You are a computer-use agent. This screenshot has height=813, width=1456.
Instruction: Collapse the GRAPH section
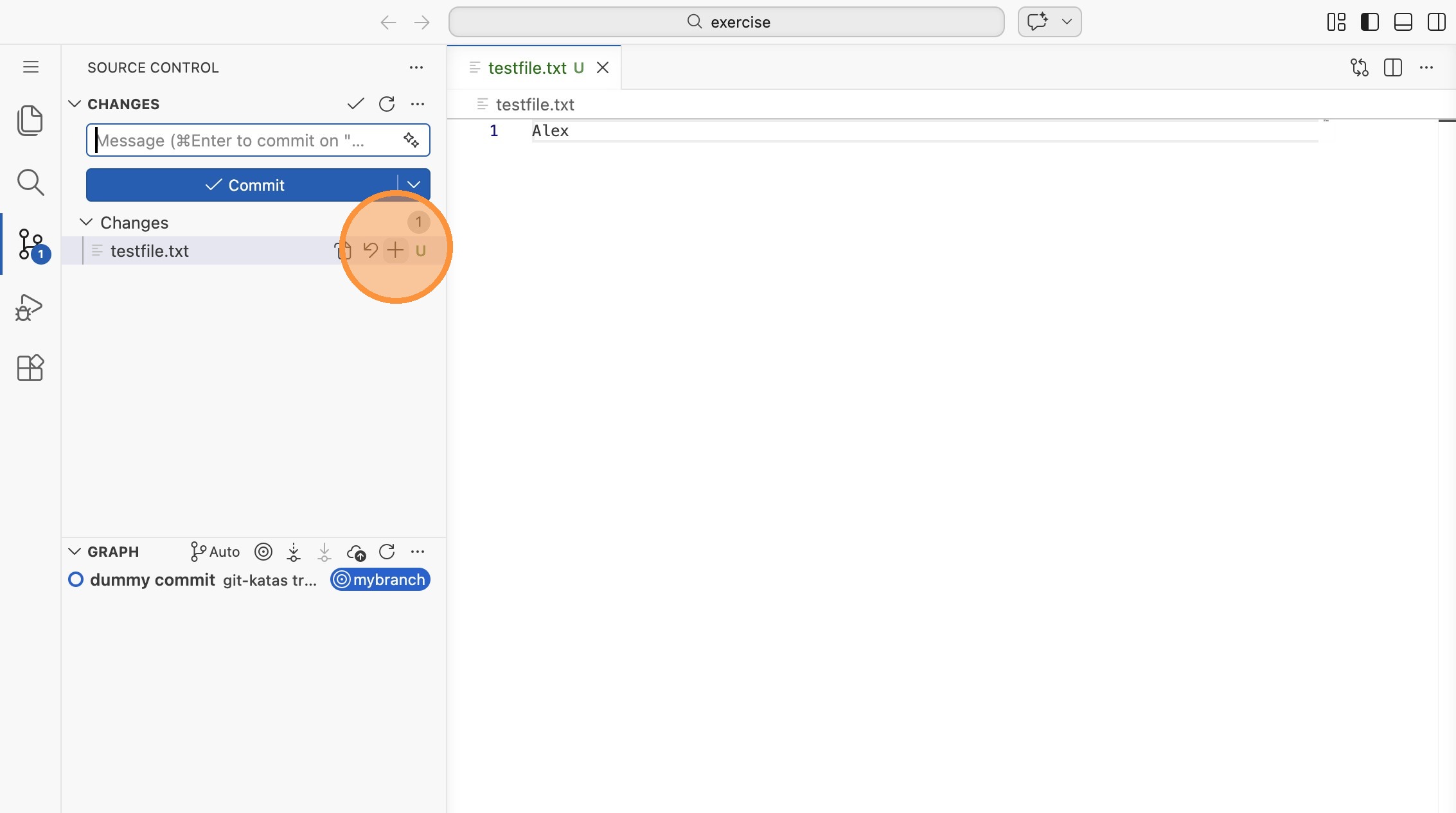pyautogui.click(x=75, y=552)
